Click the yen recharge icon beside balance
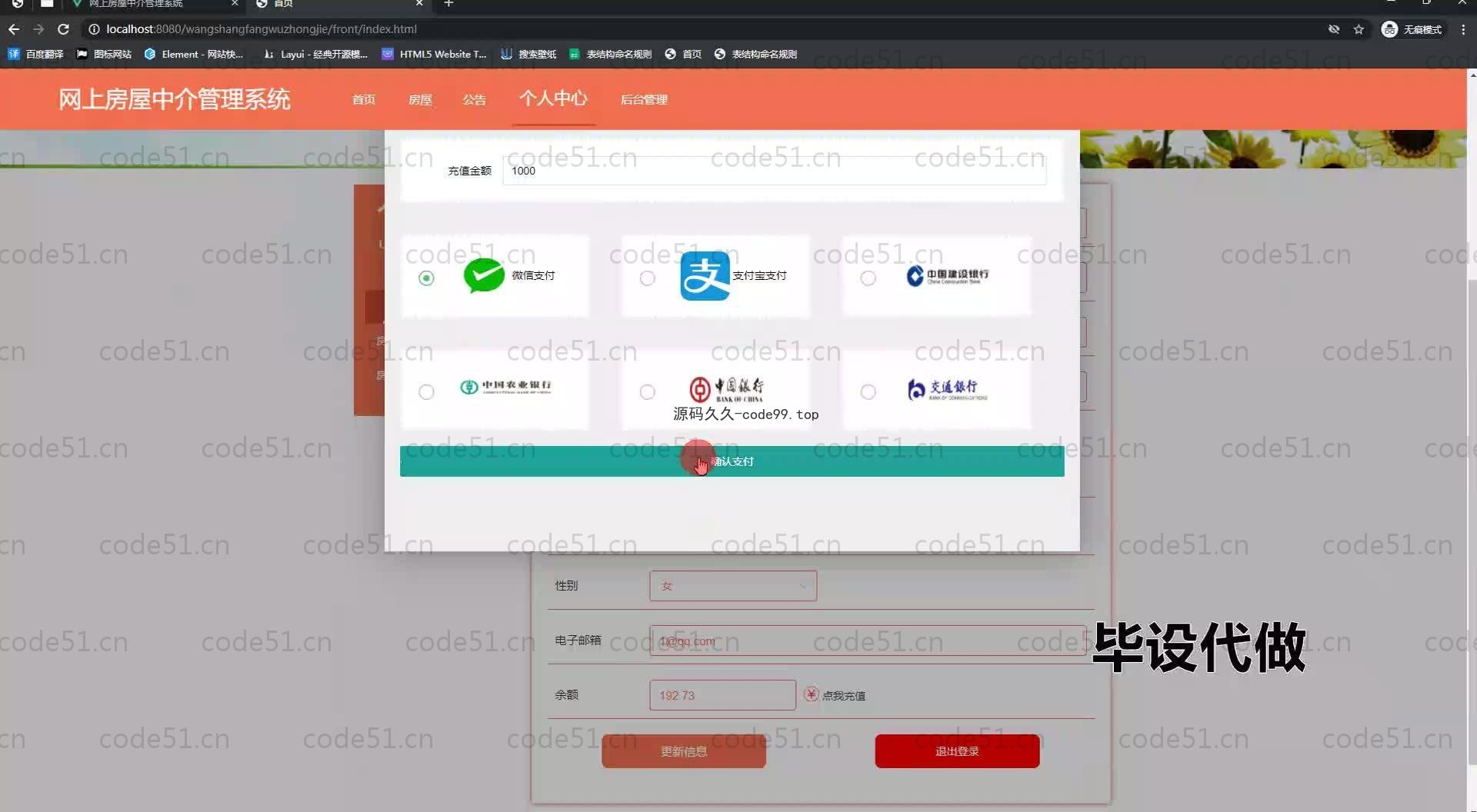Viewport: 1477px width, 812px height. tap(811, 694)
